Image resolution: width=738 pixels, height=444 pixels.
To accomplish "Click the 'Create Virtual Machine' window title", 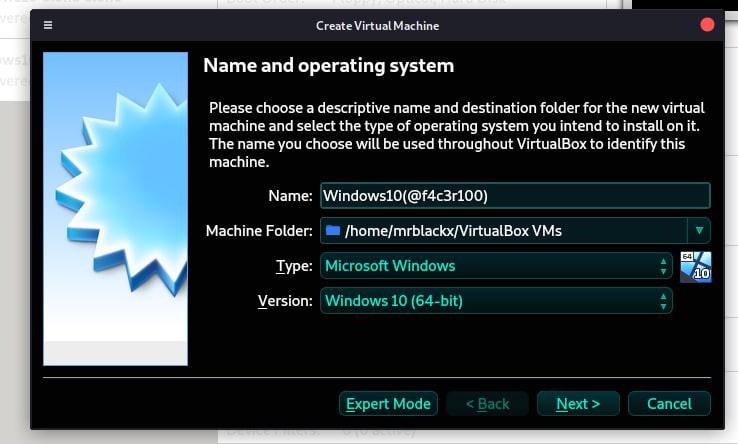I will (377, 25).
